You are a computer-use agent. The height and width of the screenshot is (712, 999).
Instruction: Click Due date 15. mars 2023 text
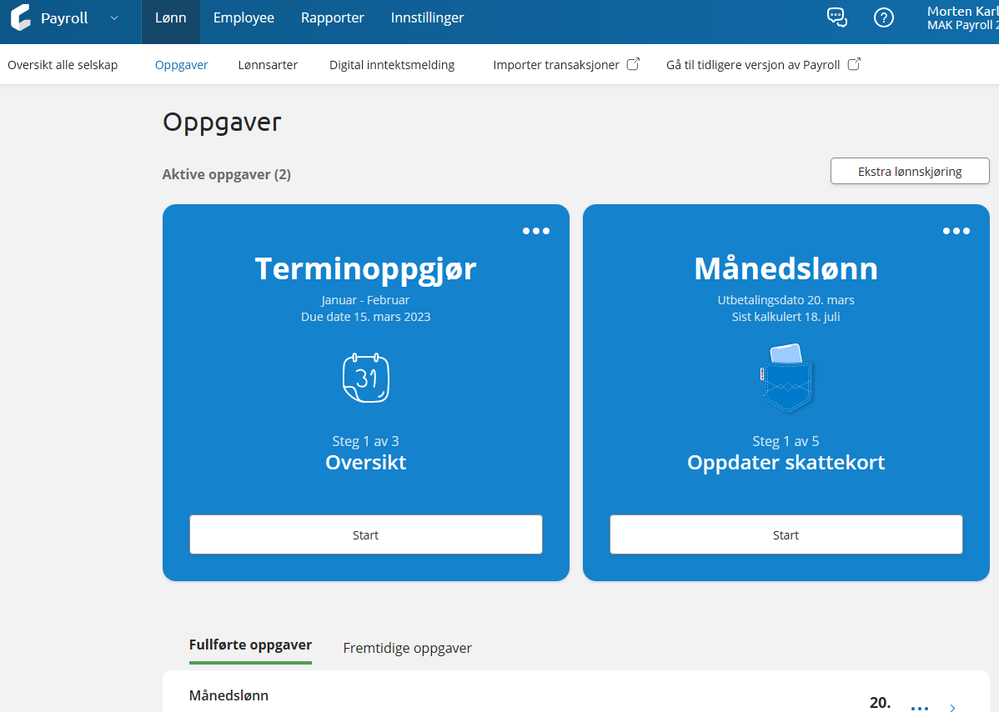(366, 317)
